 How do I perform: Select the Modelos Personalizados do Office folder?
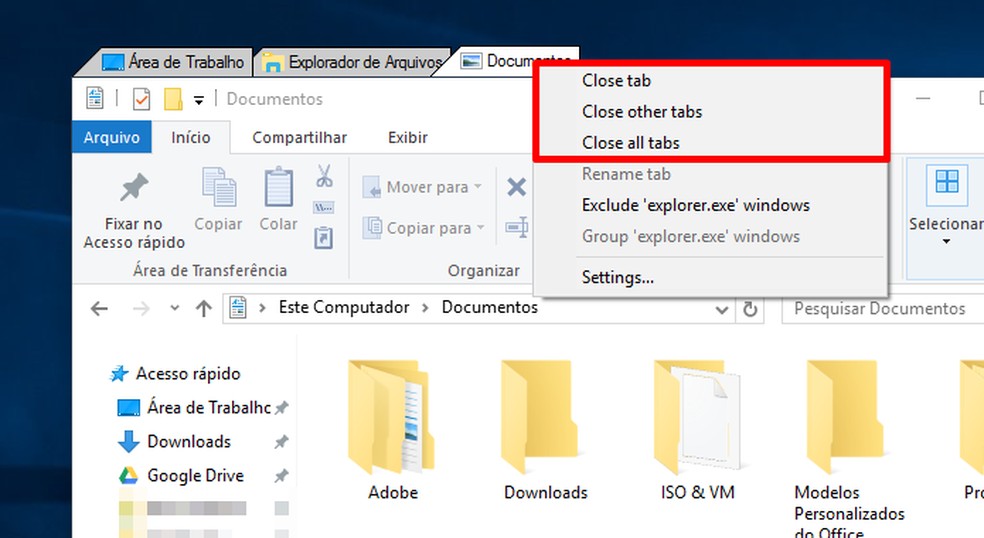click(849, 447)
